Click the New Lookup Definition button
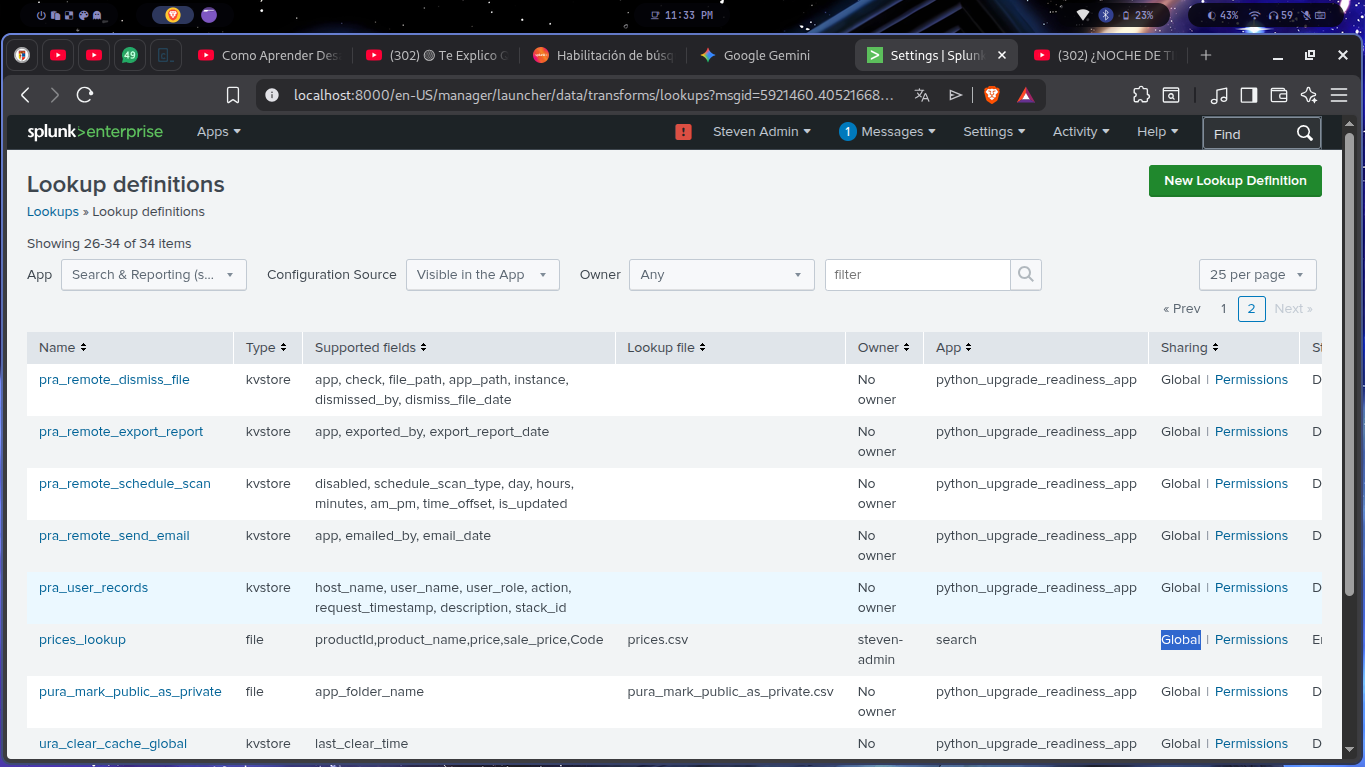Image resolution: width=1365 pixels, height=767 pixels. coord(1235,181)
